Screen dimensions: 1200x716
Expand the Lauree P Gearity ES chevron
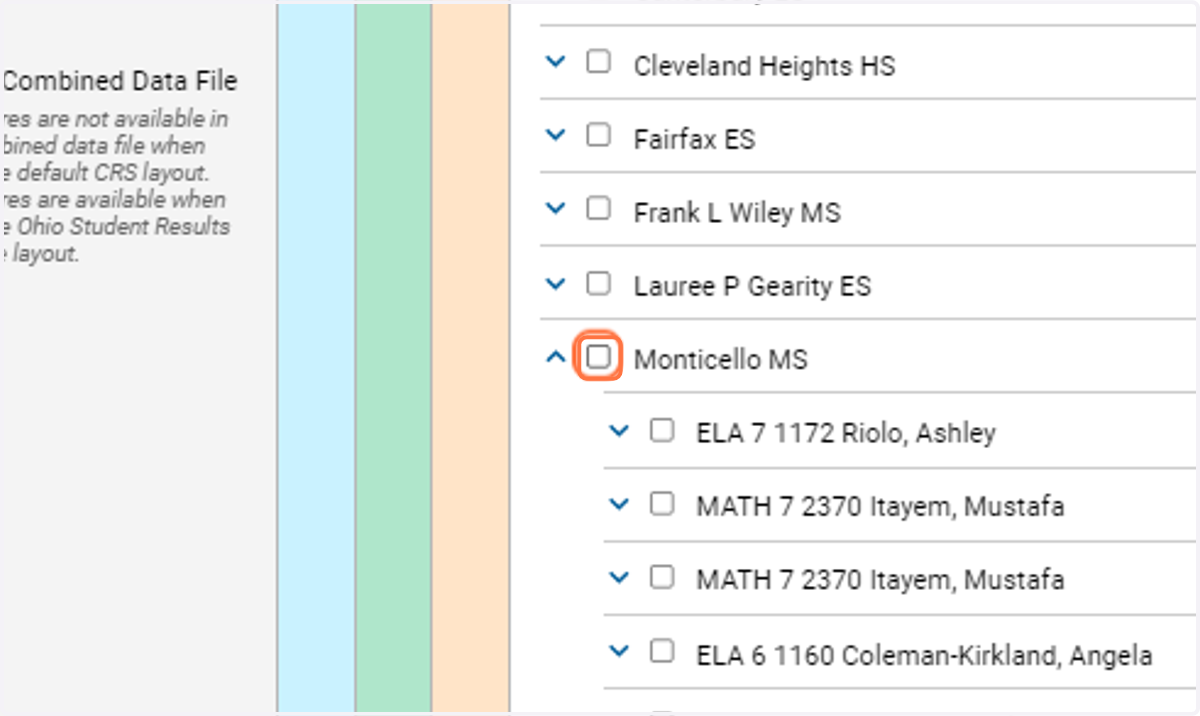click(x=555, y=283)
